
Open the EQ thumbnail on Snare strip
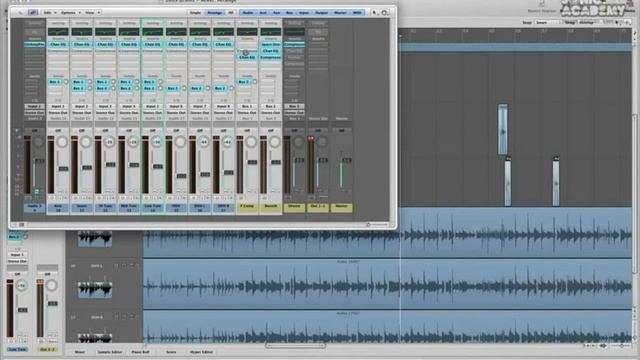[x=82, y=31]
